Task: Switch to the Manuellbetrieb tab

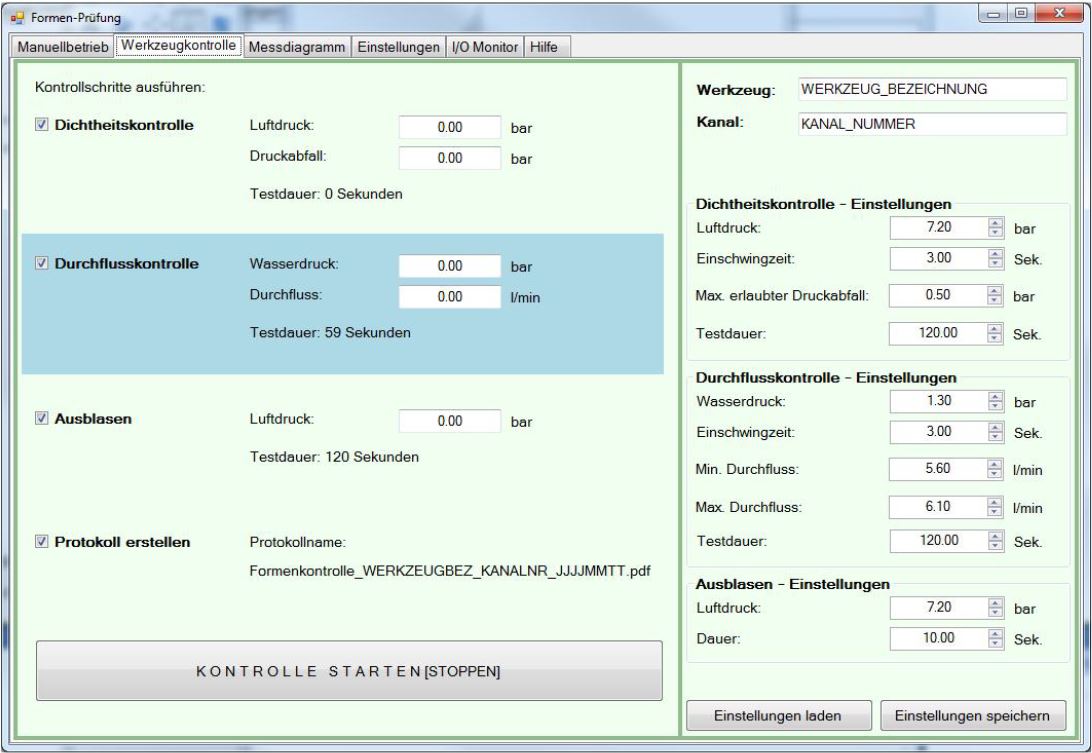Action: 59,48
